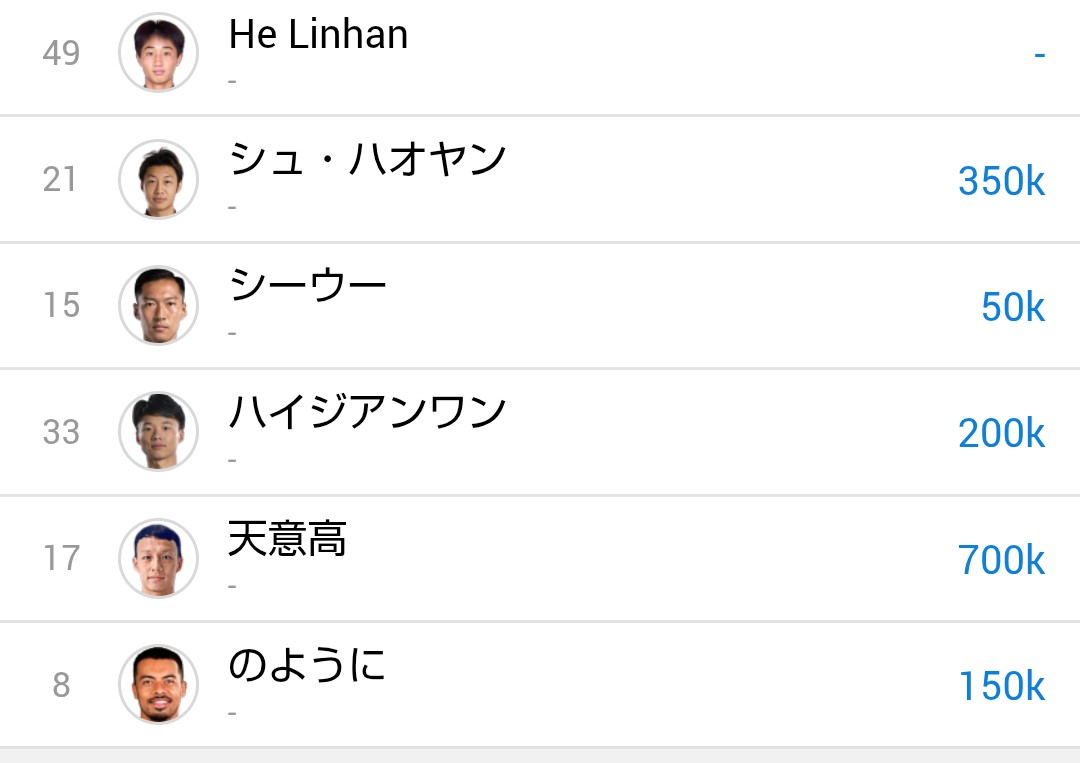Image resolution: width=1080 pixels, height=763 pixels.
Task: Tap the avatar of のように
Action: 158,685
